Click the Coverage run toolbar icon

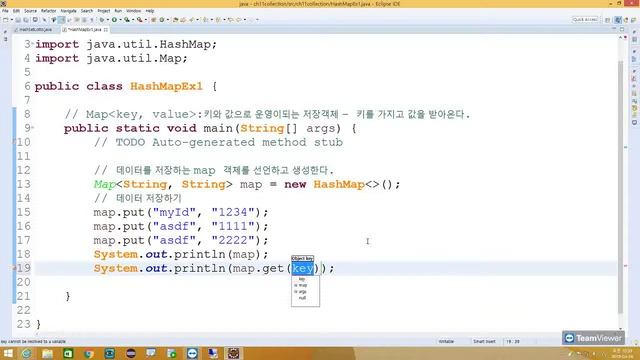pos(127,20)
